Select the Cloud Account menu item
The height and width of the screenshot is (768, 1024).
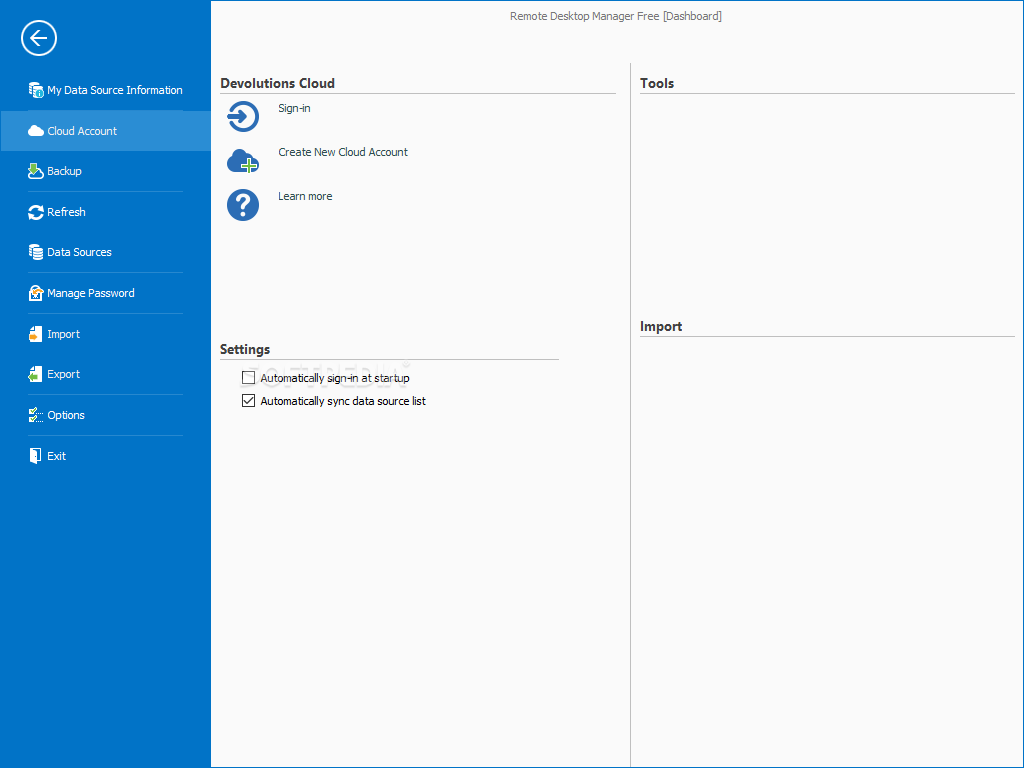click(106, 131)
